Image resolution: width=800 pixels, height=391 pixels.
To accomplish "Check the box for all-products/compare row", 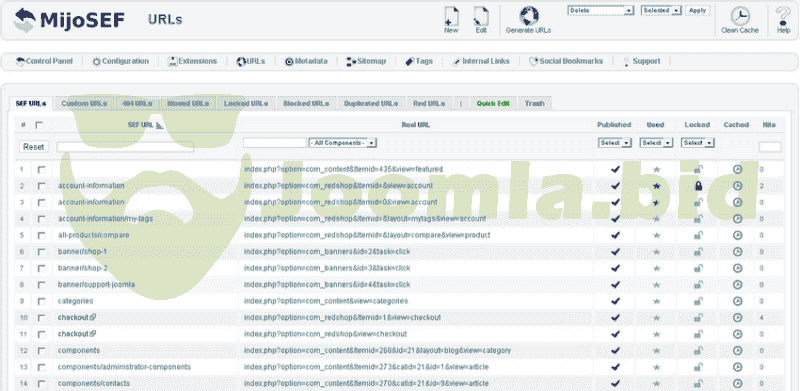I will click(41, 236).
